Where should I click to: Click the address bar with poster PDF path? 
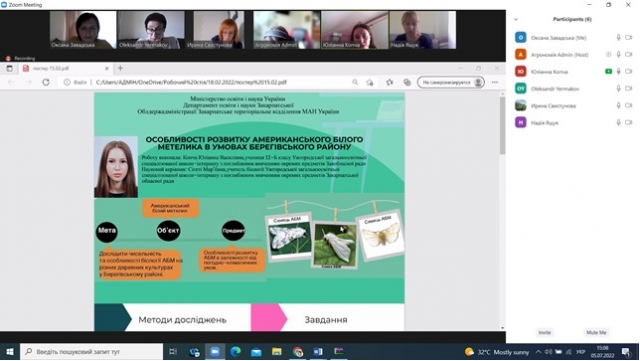191,82
